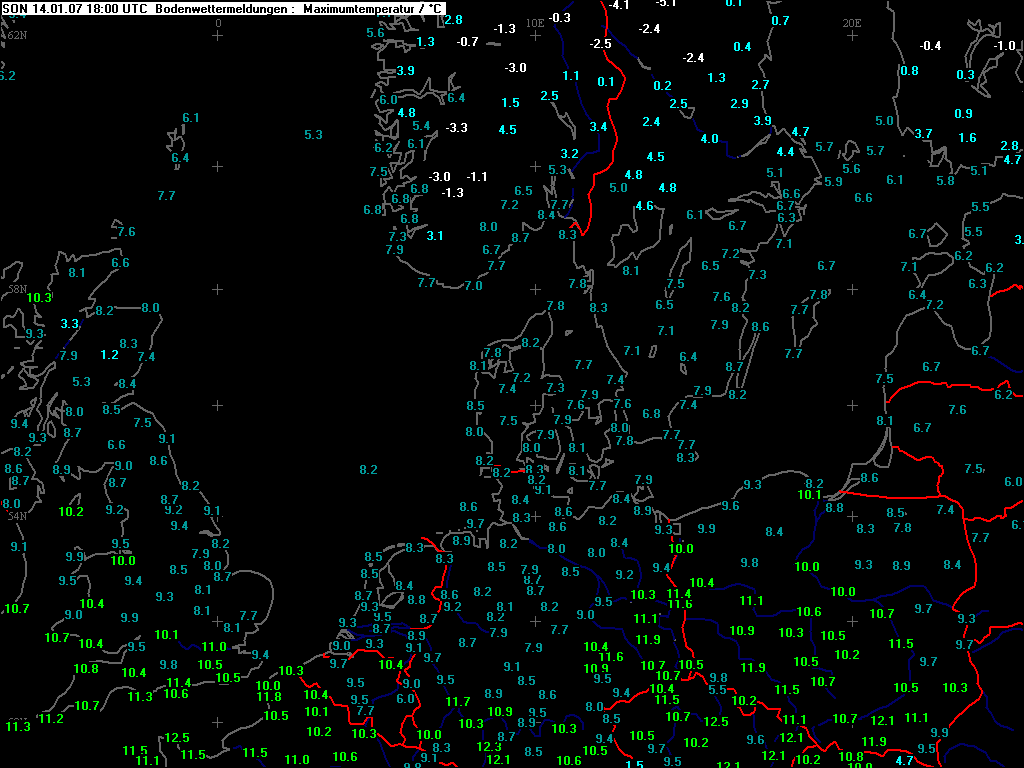Pick the -2.5 temperature value

coord(600,44)
